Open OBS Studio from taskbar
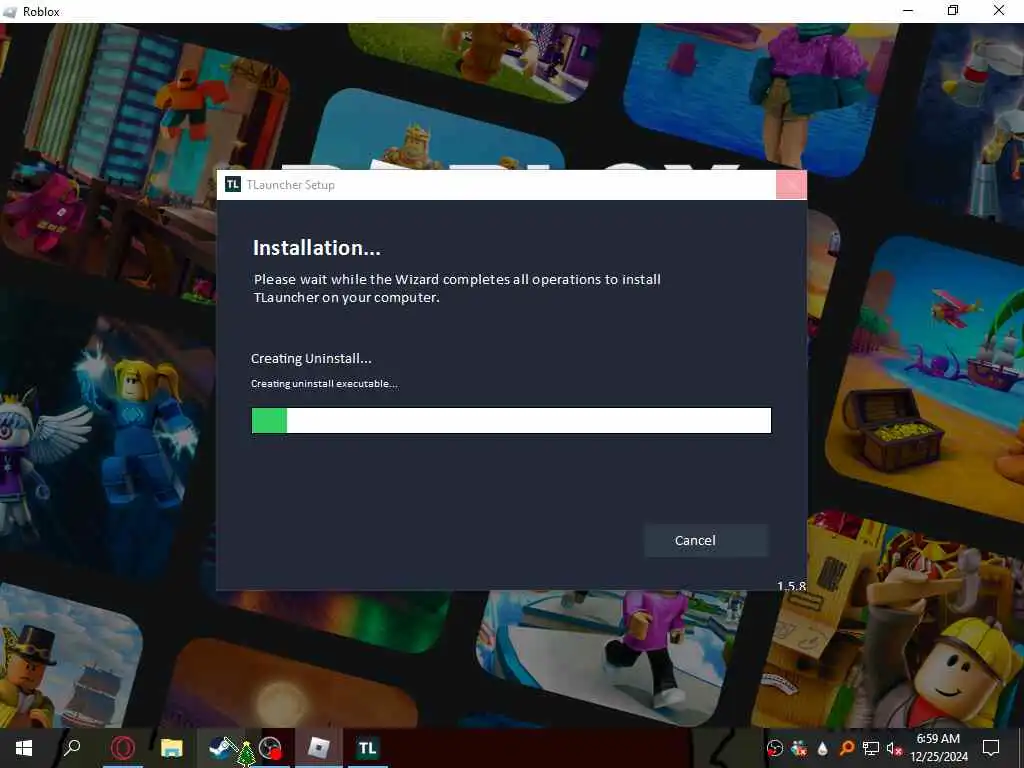This screenshot has height=768, width=1024. (270, 748)
